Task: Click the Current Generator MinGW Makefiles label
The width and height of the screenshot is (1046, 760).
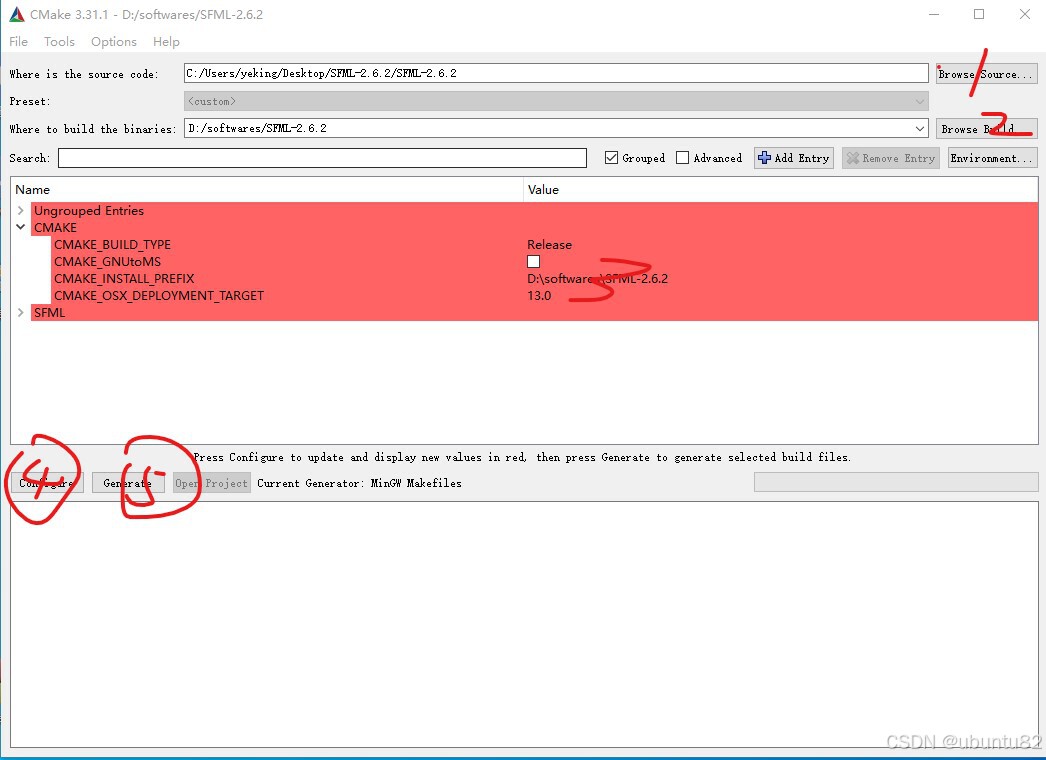Action: (360, 483)
